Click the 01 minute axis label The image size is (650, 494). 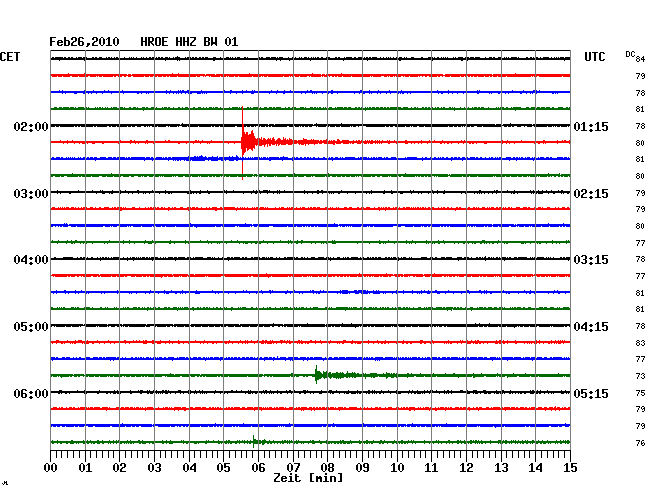[x=85, y=467]
